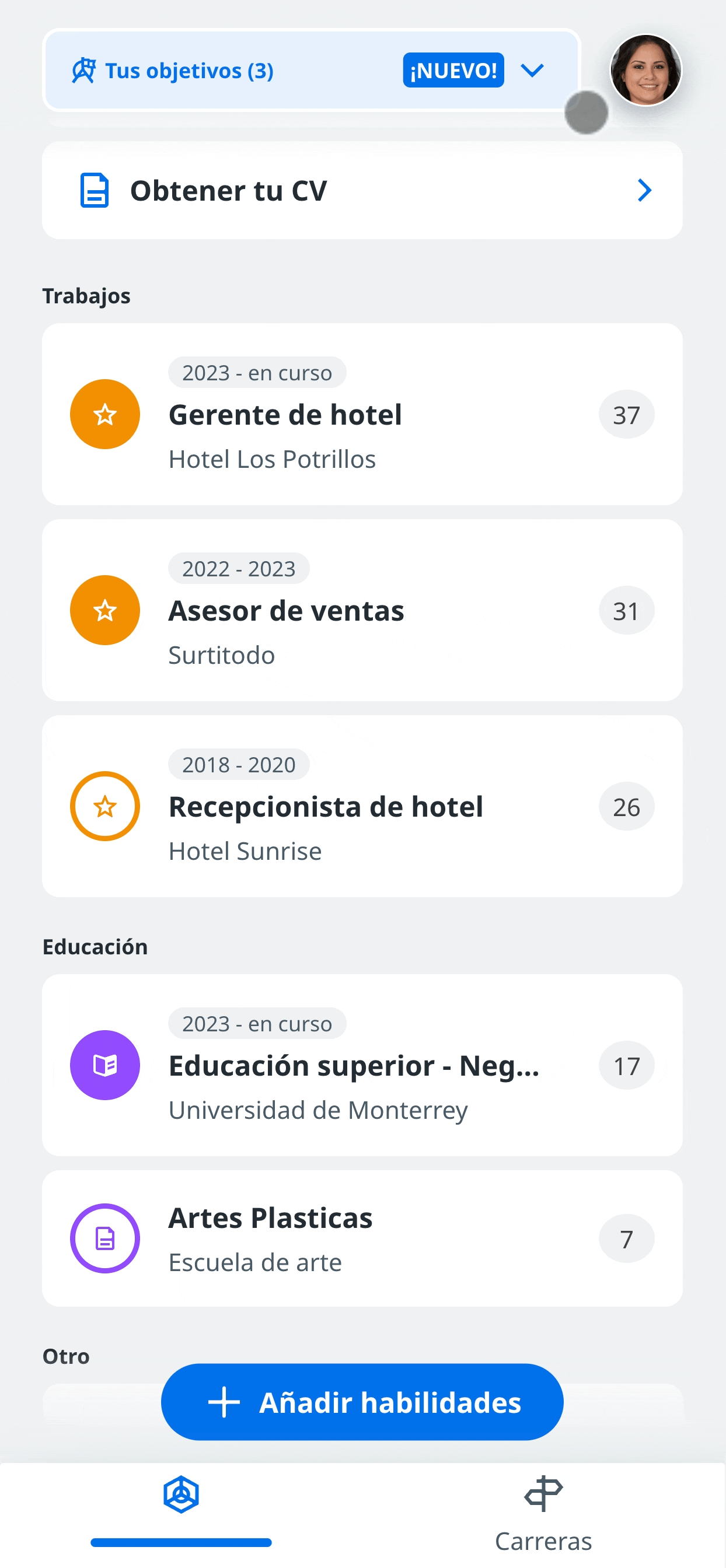Click the Asesor de ventas star icon

(x=105, y=611)
